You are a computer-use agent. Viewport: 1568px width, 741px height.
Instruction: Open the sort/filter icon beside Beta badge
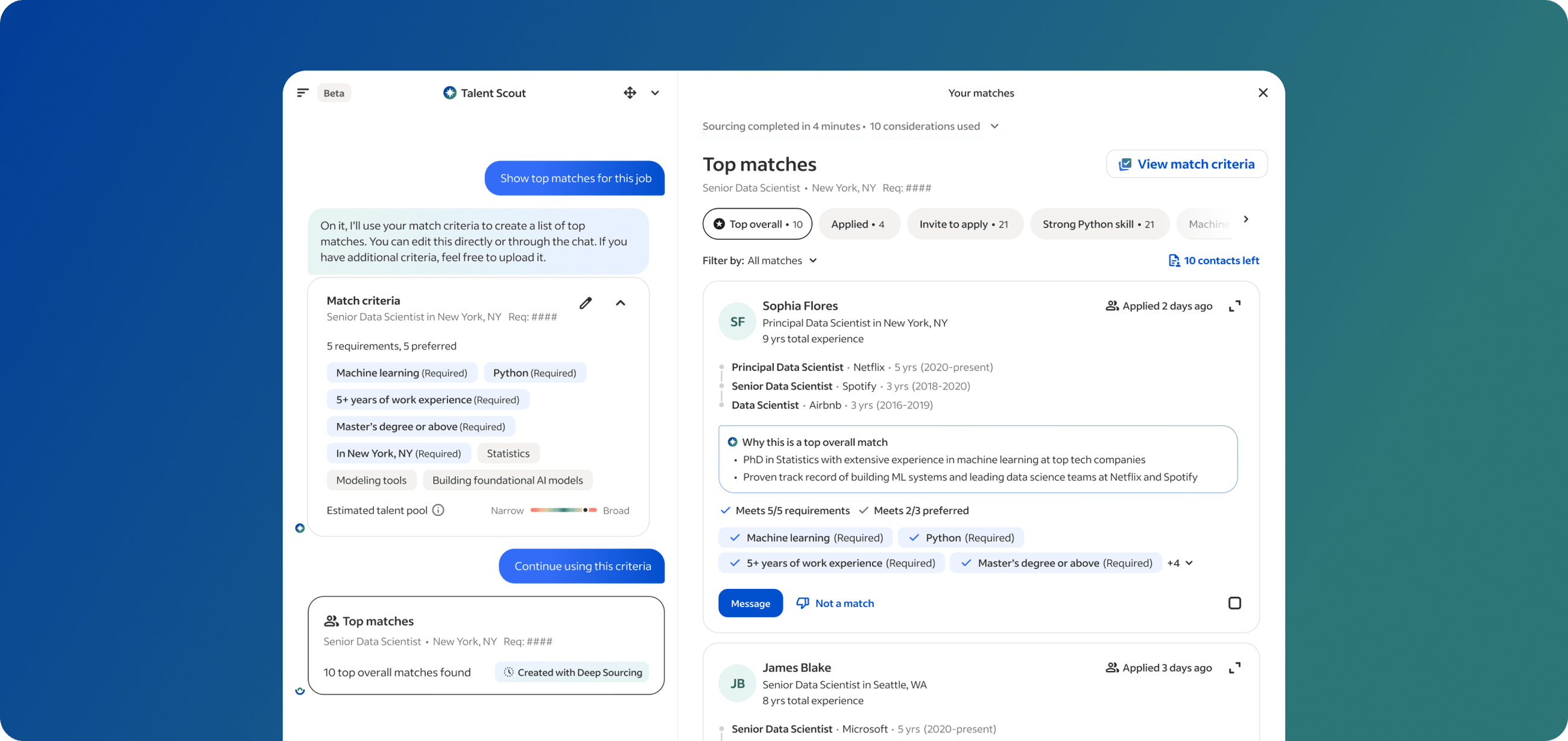303,92
